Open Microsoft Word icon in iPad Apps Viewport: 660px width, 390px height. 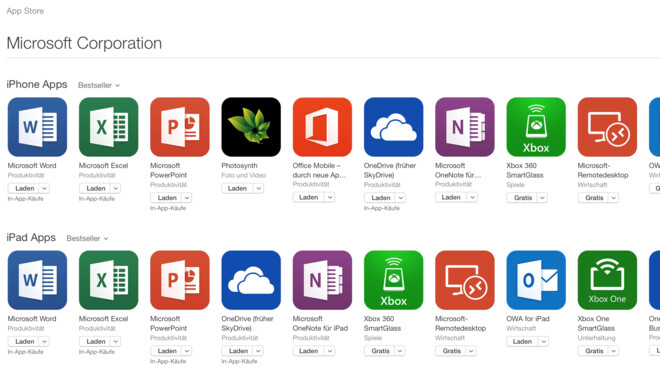pos(37,280)
